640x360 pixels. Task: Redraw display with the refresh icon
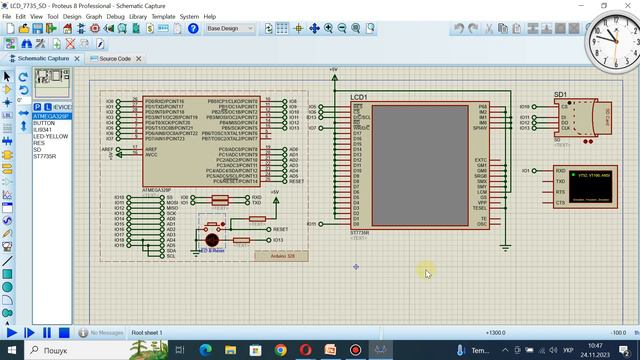[268, 29]
